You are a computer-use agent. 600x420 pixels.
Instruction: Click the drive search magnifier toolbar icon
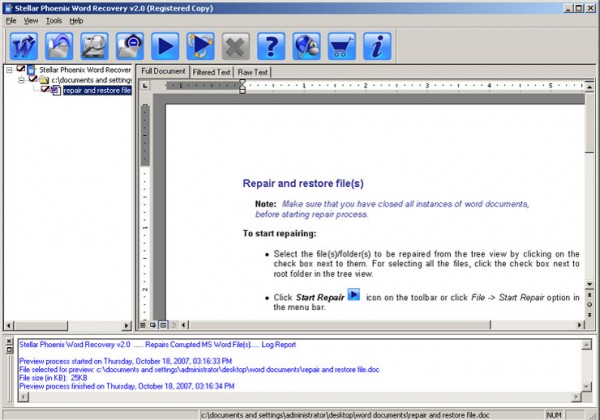pos(94,46)
